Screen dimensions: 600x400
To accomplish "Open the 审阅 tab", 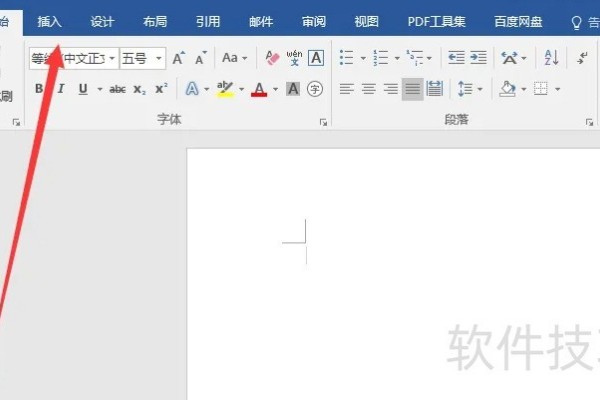I will [x=314, y=21].
